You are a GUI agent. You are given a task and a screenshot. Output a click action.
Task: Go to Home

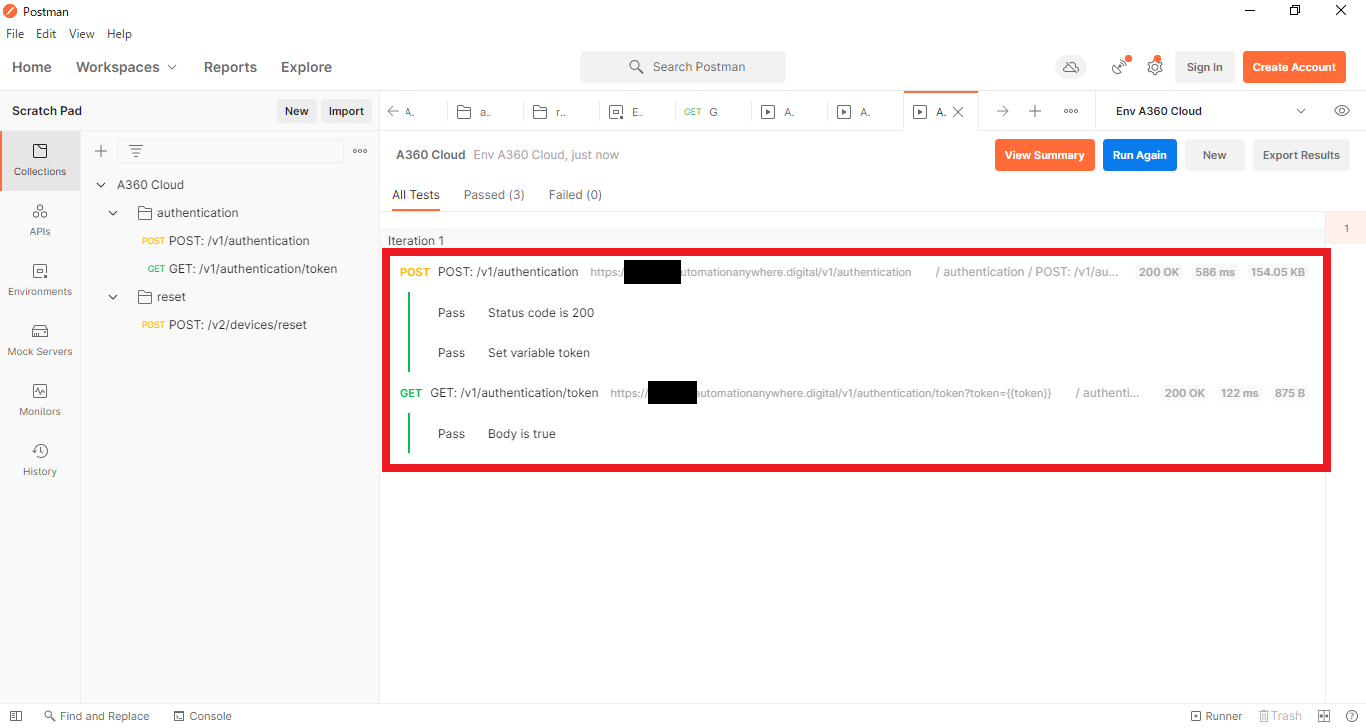[32, 67]
